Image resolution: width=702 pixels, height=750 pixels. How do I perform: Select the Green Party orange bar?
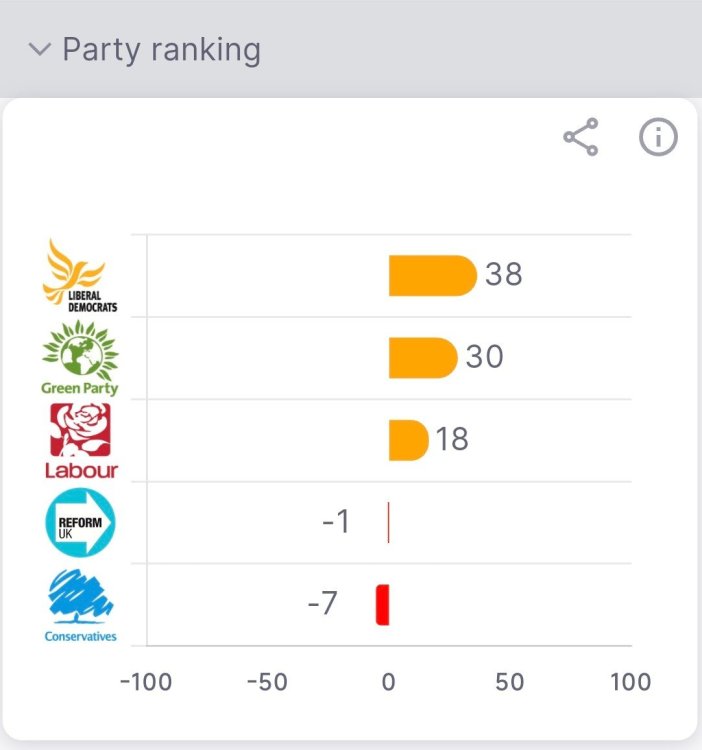422,358
